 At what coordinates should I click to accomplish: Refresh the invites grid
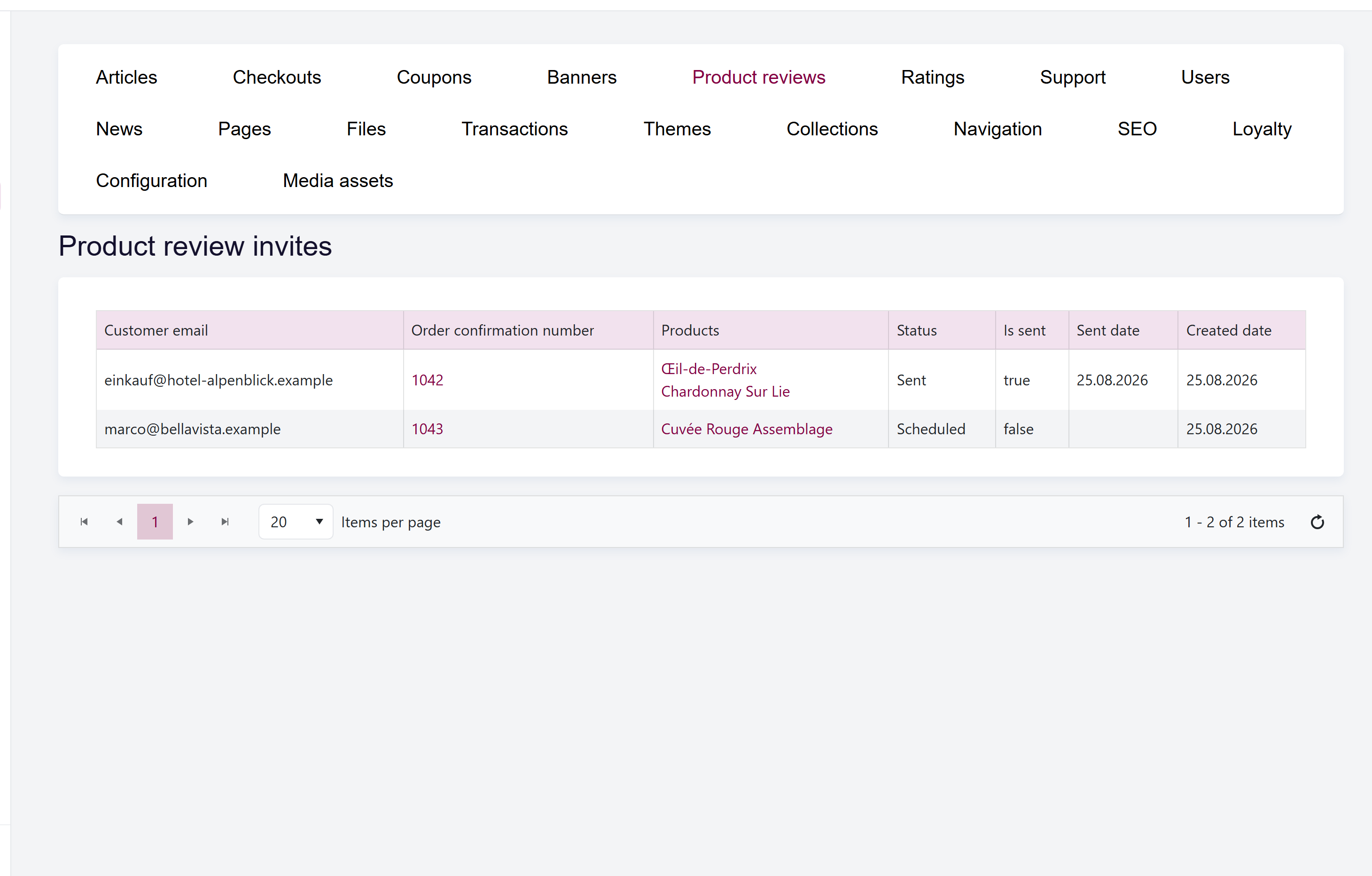pyautogui.click(x=1317, y=522)
